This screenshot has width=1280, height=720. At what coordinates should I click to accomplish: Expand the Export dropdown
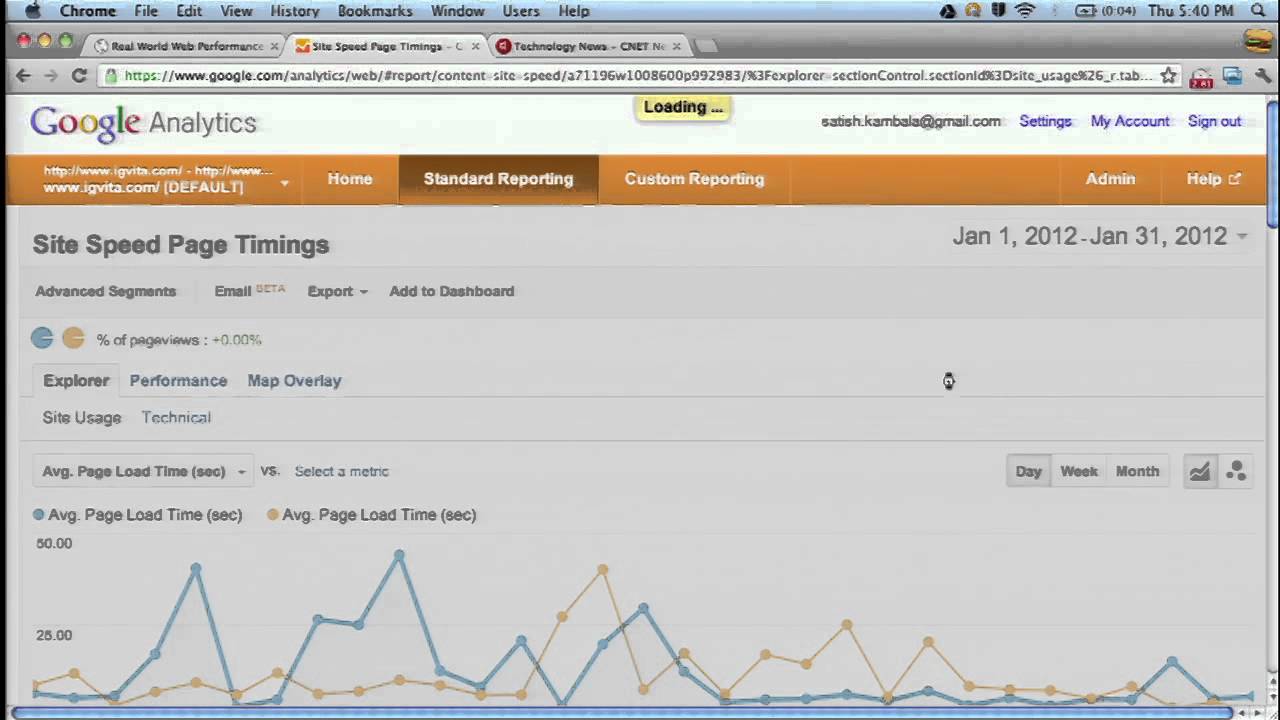tap(337, 291)
